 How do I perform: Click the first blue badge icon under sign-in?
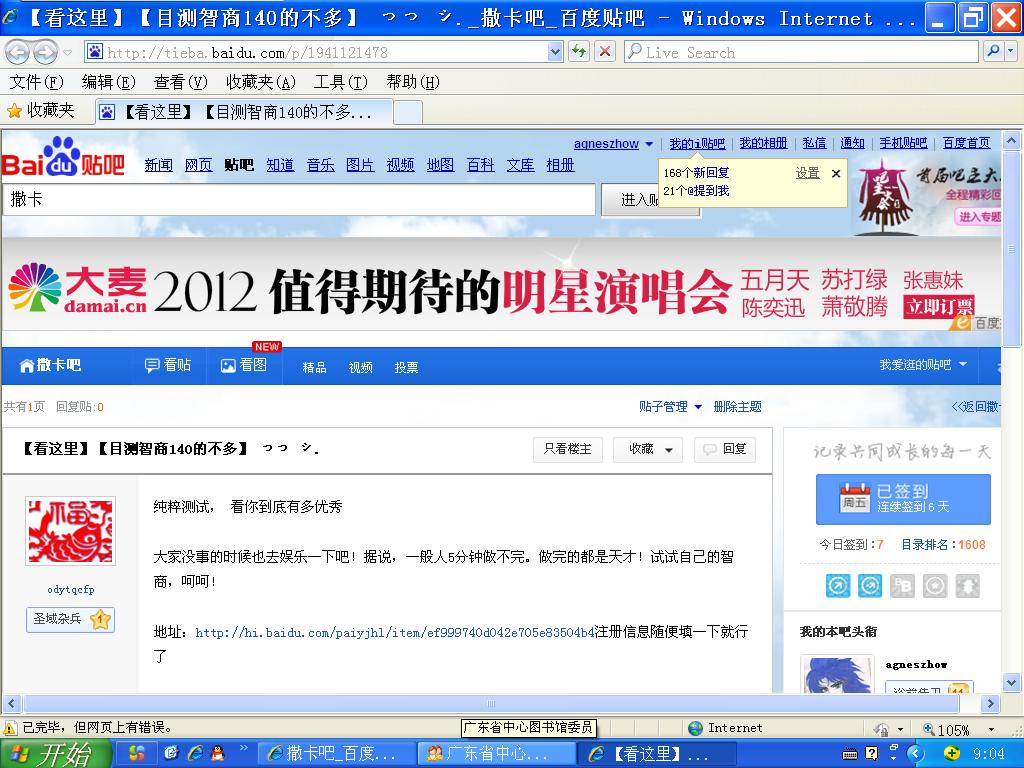838,586
